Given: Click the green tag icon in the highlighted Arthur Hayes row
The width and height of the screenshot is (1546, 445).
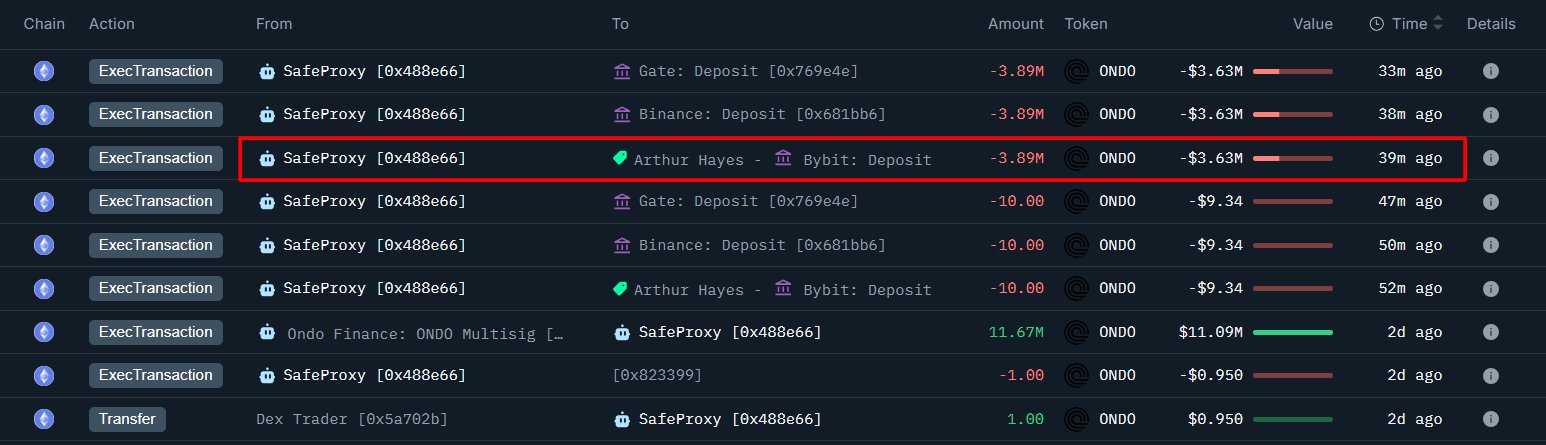Looking at the screenshot, I should pyautogui.click(x=620, y=158).
